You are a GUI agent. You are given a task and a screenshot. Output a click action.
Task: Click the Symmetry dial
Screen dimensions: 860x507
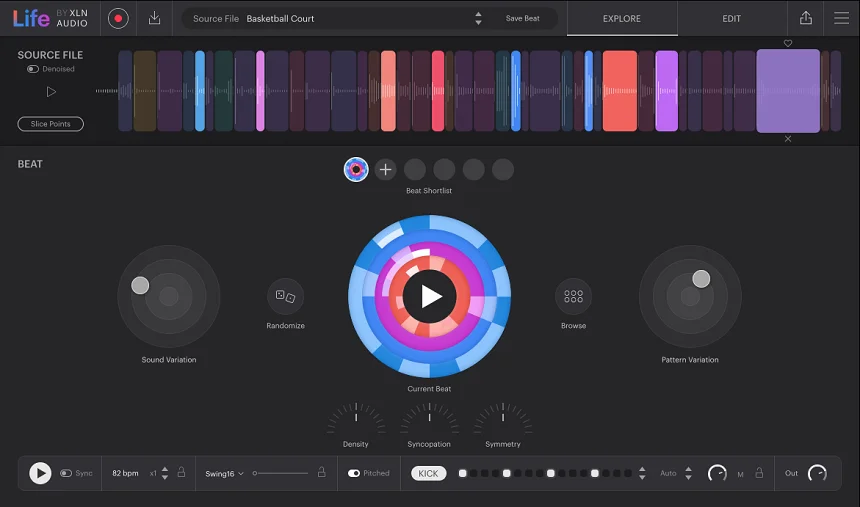503,419
